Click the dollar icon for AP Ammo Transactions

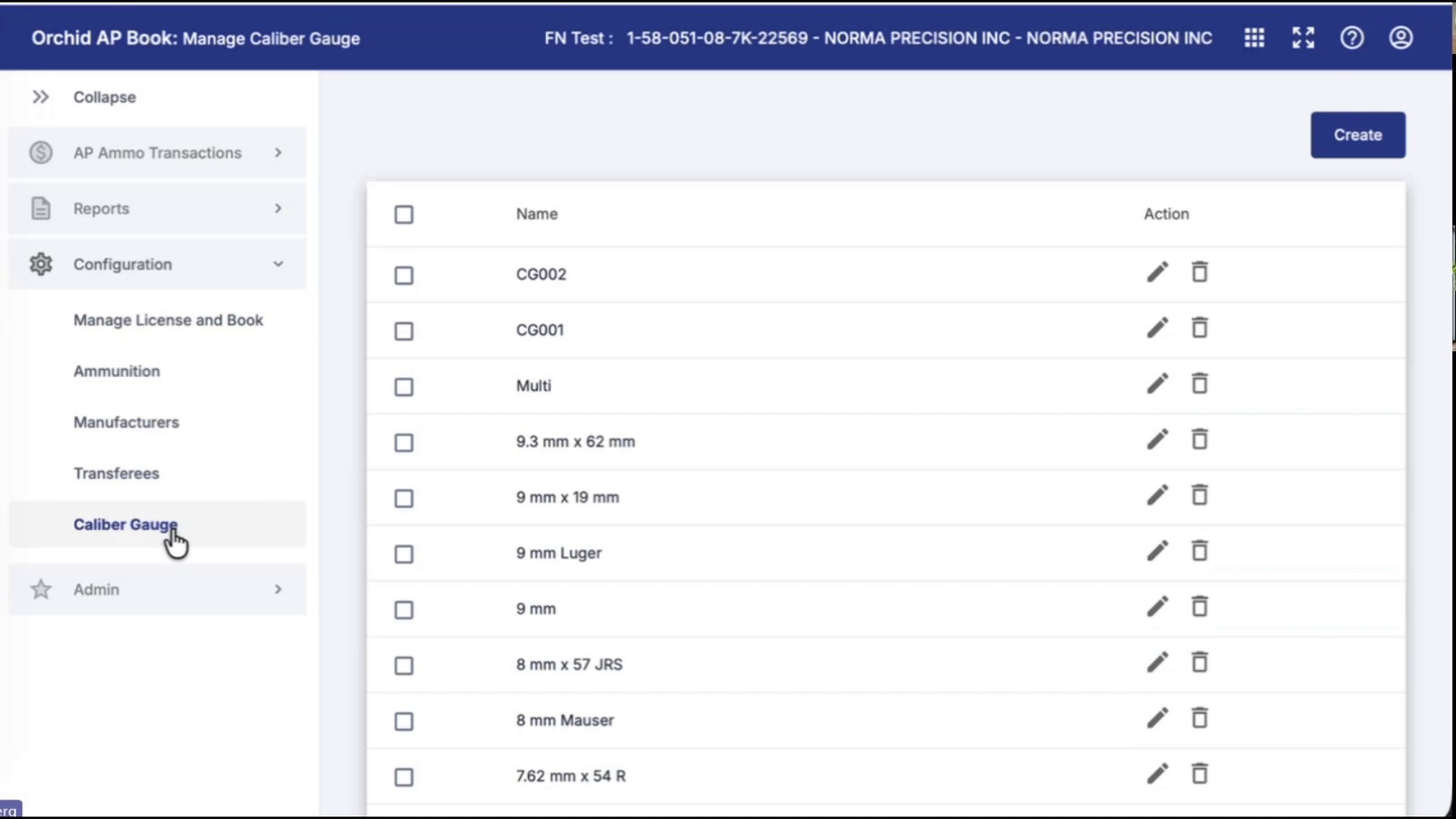click(41, 152)
